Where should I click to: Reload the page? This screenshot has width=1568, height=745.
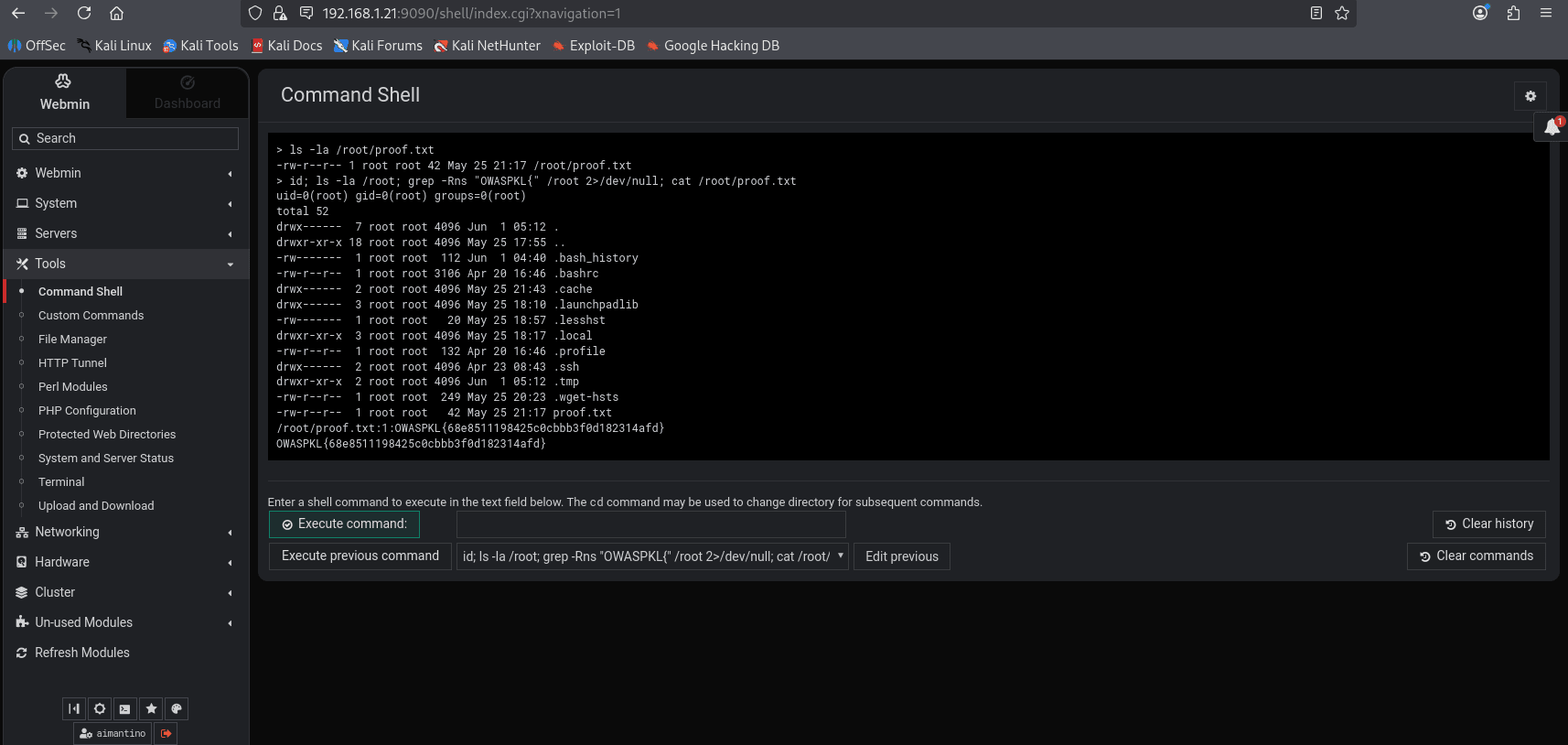(84, 13)
